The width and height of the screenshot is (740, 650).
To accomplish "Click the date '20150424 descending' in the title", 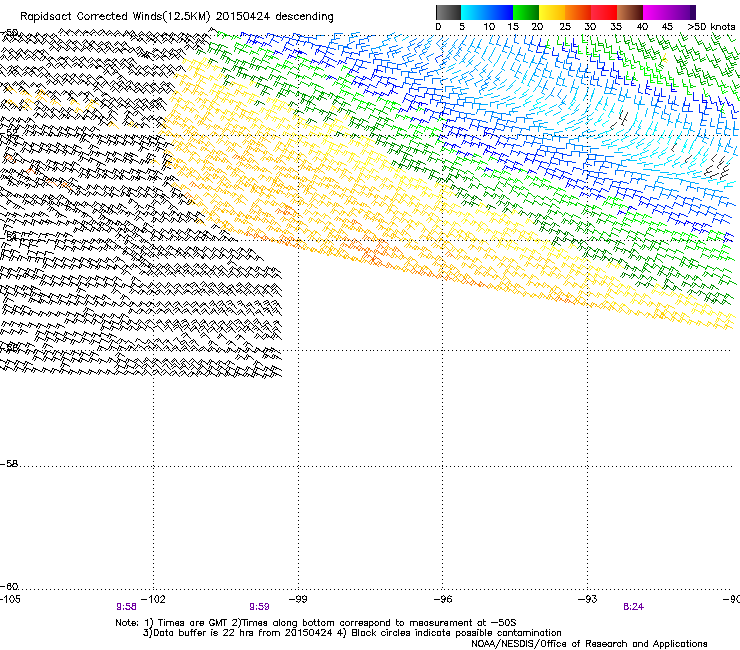I will pyautogui.click(x=274, y=17).
